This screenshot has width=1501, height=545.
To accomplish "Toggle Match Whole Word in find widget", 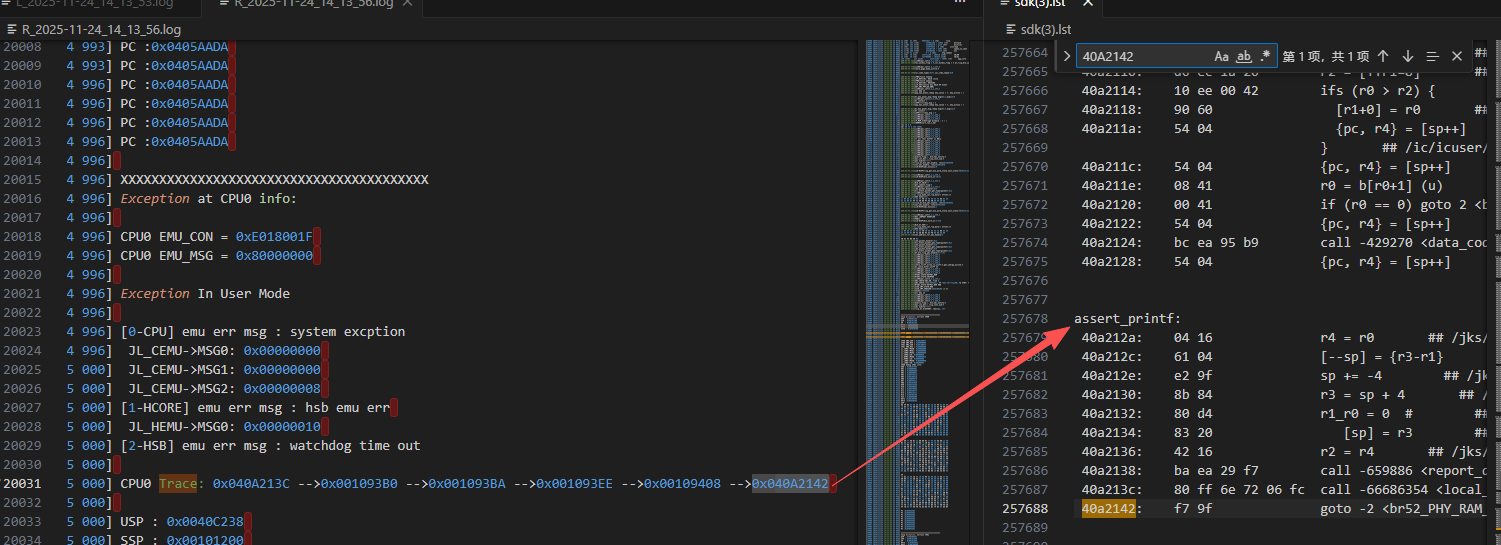I will [x=1244, y=57].
